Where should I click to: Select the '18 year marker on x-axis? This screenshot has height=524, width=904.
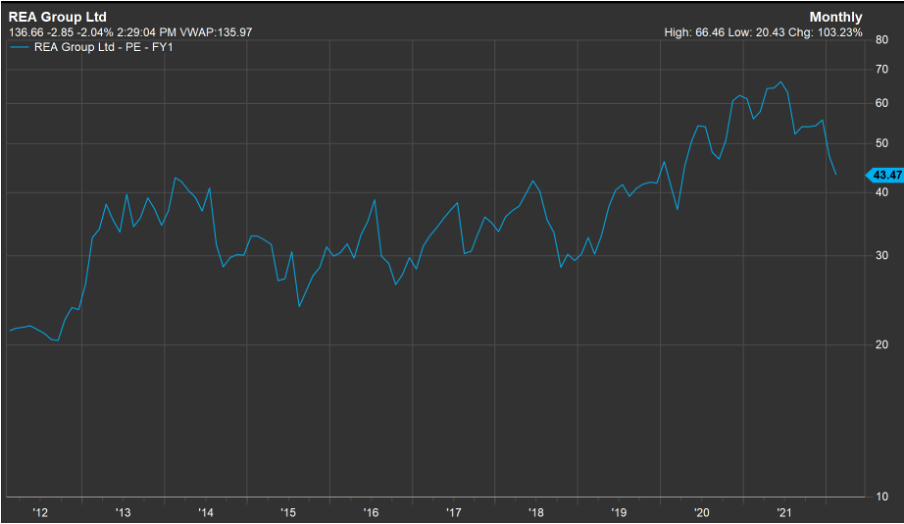tap(534, 512)
